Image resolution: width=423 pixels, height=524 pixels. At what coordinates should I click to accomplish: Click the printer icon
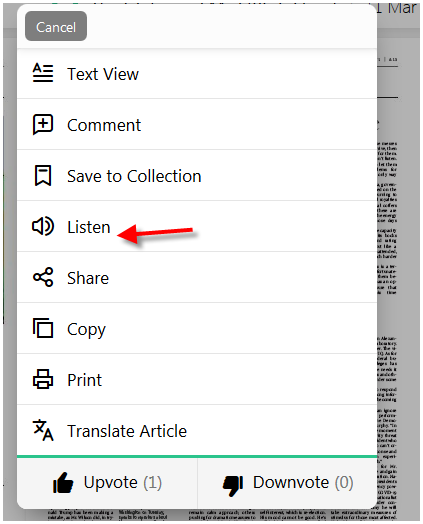(43, 379)
